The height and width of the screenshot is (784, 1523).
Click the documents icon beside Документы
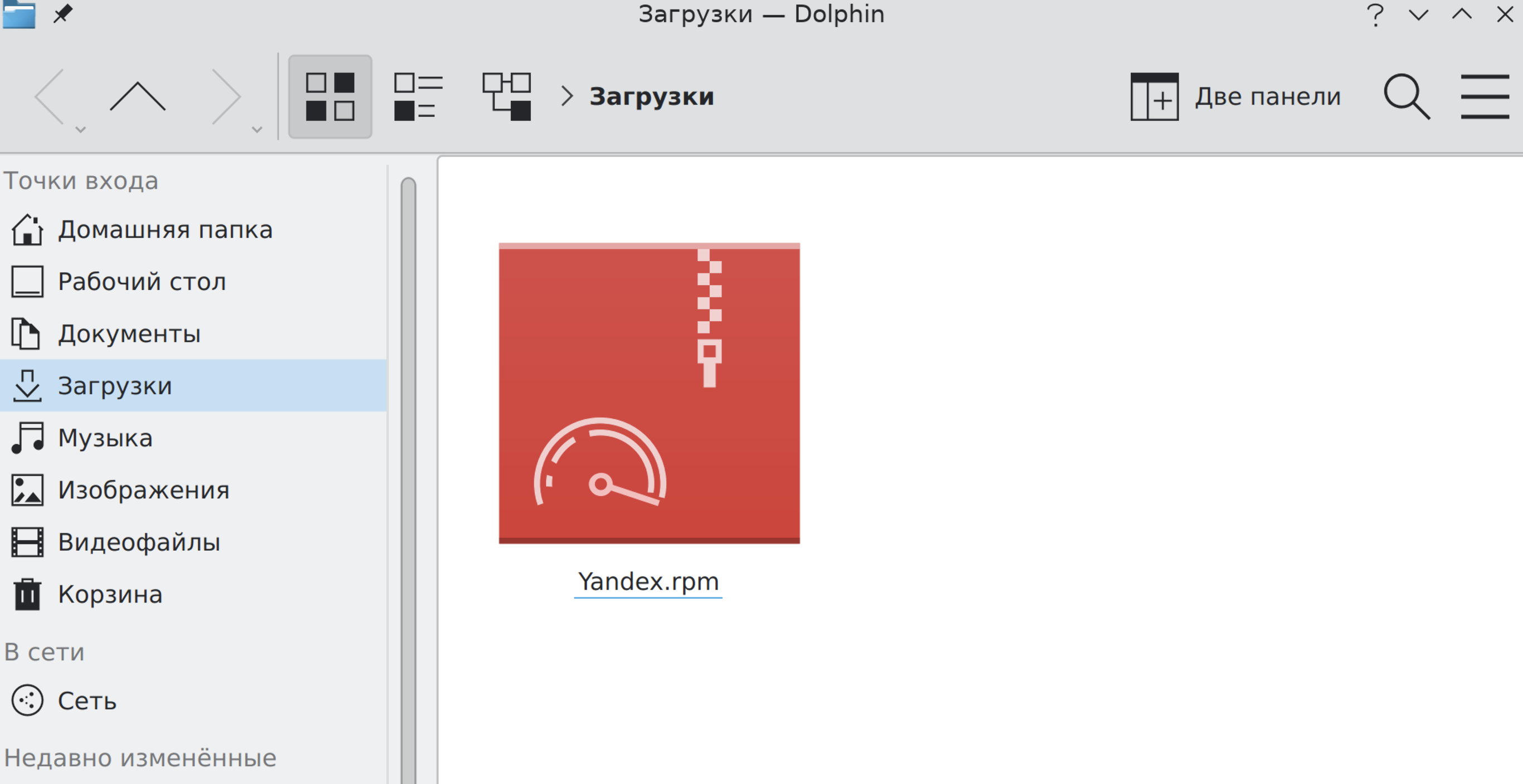(26, 334)
